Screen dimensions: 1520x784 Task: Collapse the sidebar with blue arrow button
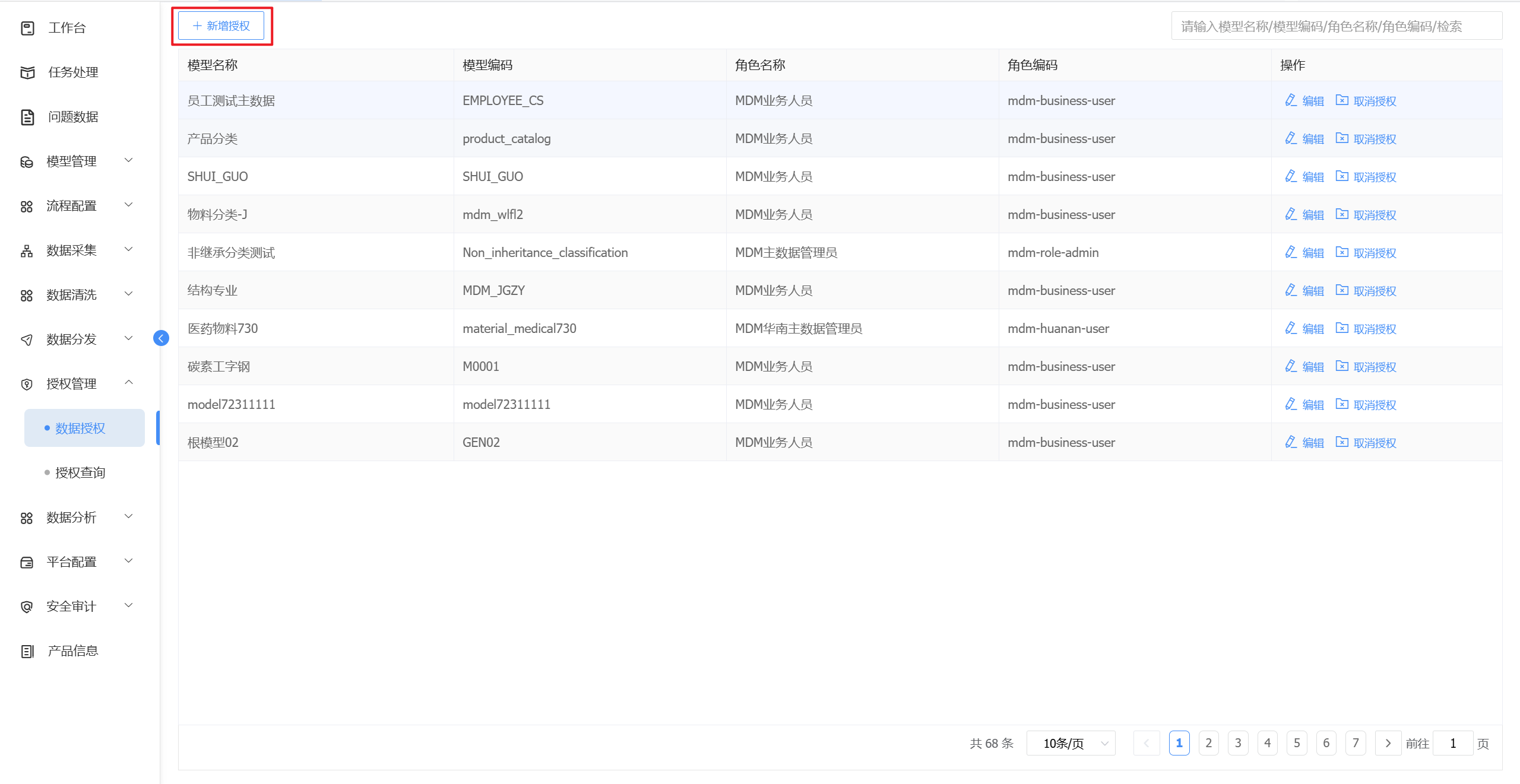click(161, 338)
